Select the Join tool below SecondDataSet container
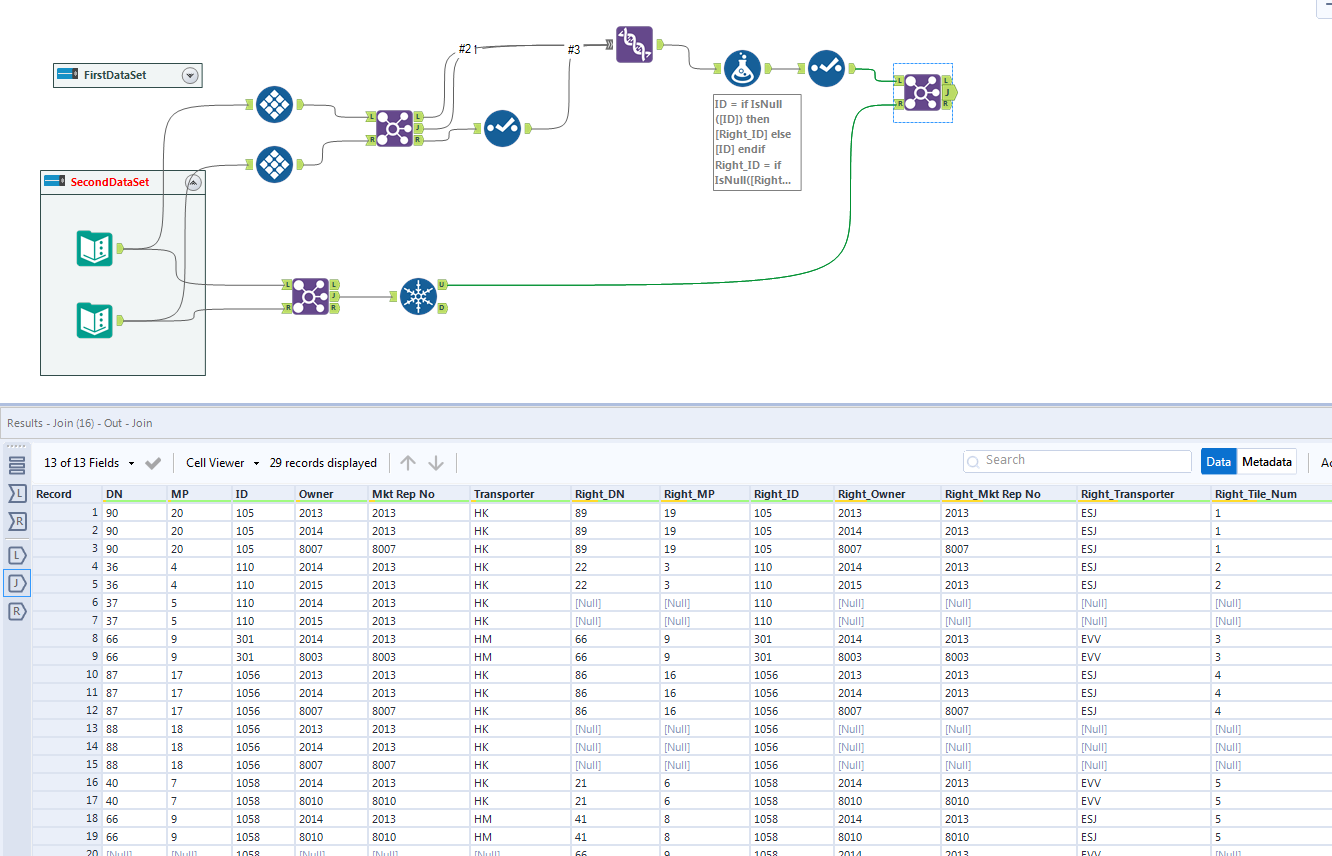 tap(311, 296)
